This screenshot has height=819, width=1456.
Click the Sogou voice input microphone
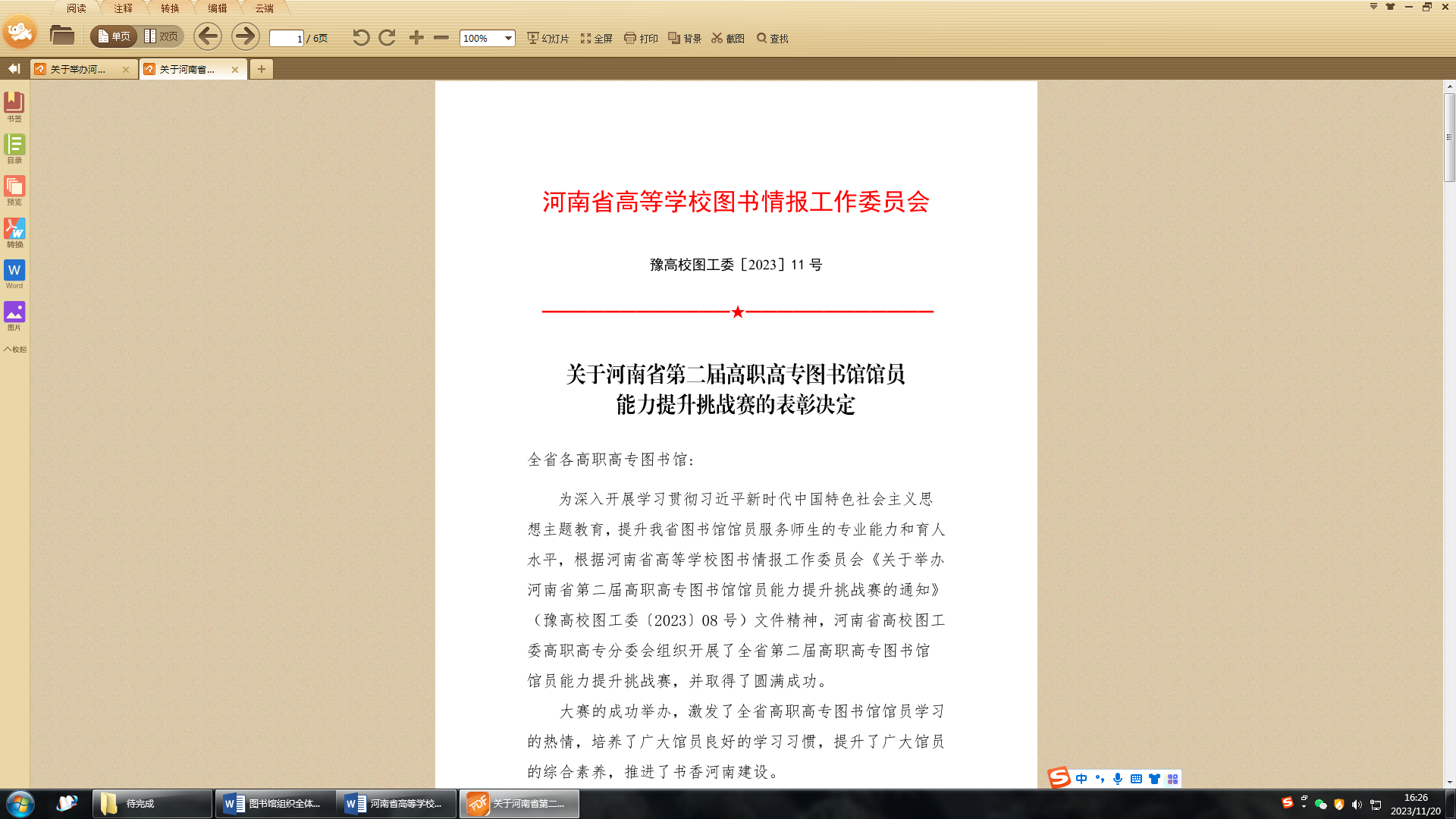1118,779
